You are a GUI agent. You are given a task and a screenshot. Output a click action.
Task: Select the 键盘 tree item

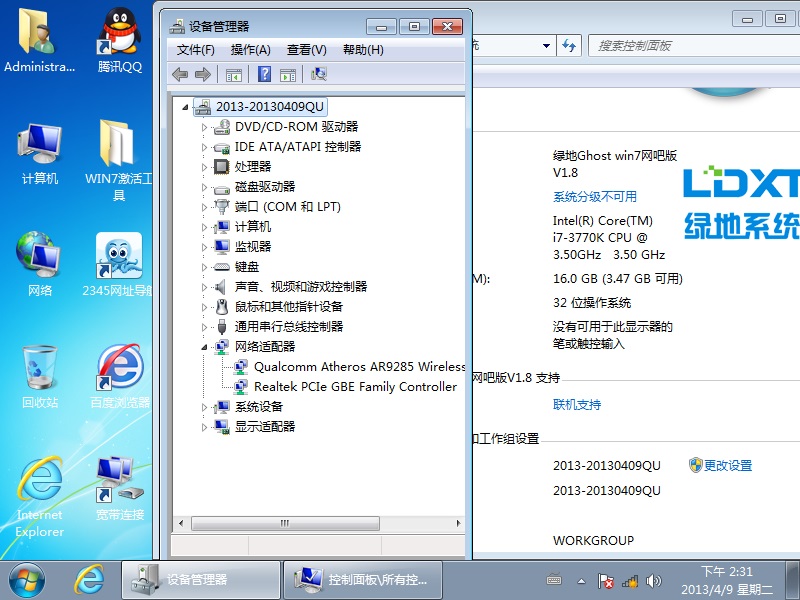pyautogui.click(x=236, y=267)
